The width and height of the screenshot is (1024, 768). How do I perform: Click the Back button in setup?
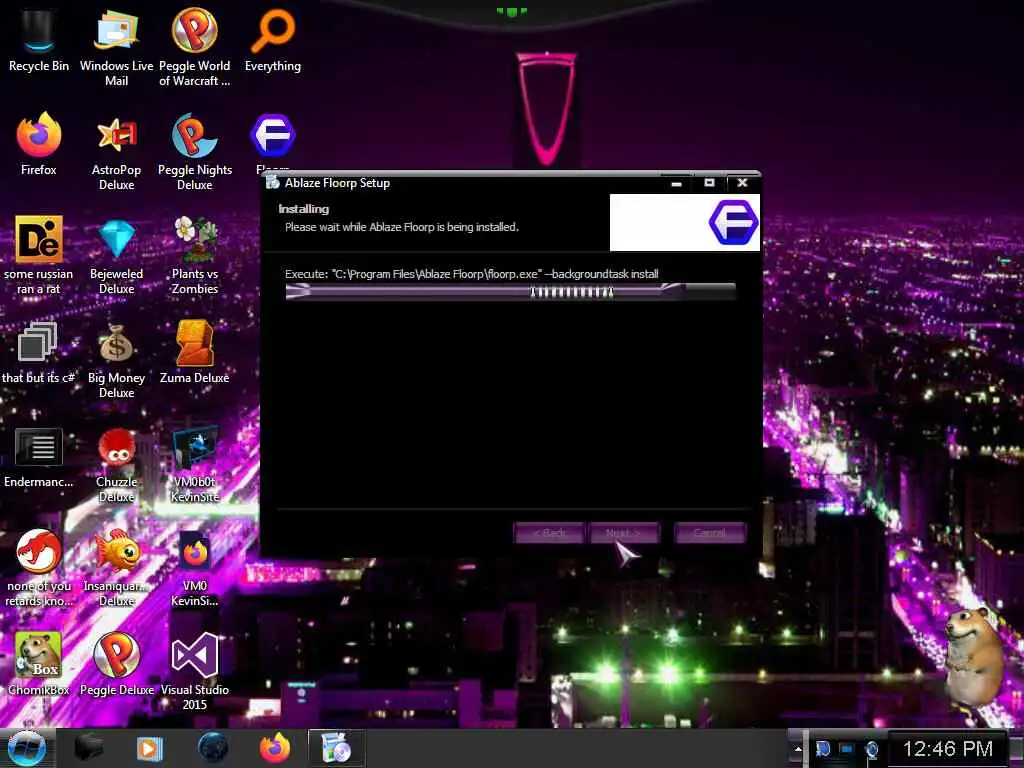coord(549,533)
